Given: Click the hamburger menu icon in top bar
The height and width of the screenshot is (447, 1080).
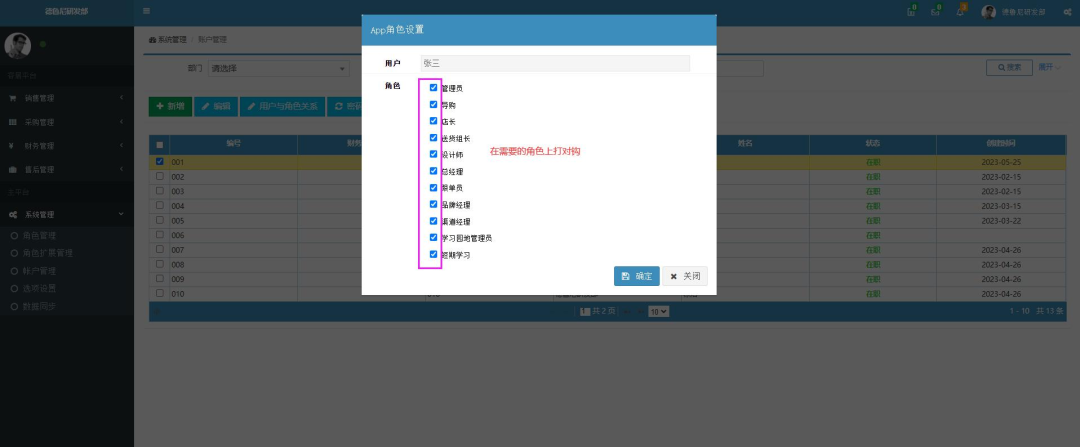Looking at the screenshot, I should (147, 11).
